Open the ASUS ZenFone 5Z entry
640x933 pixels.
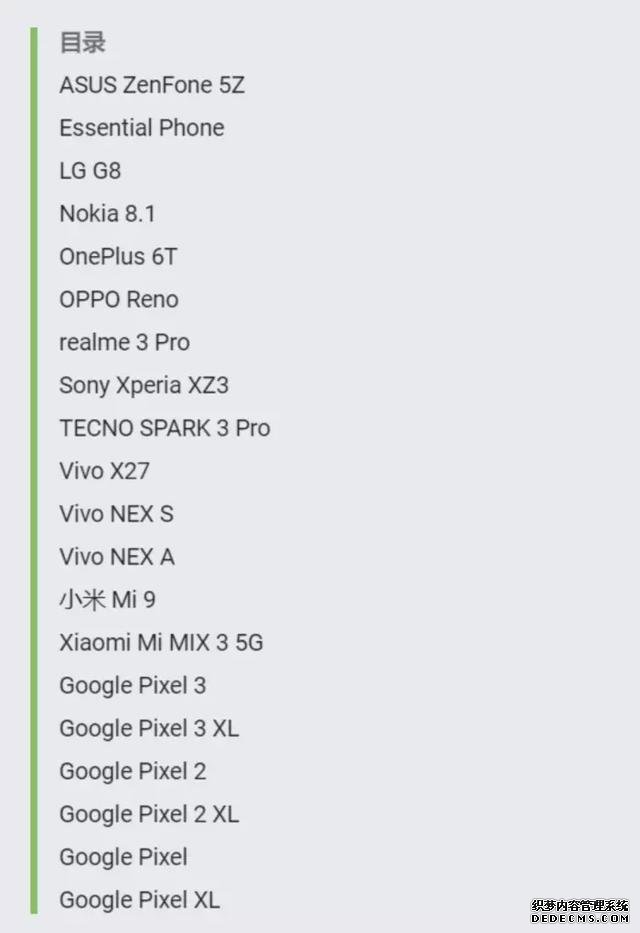click(152, 85)
